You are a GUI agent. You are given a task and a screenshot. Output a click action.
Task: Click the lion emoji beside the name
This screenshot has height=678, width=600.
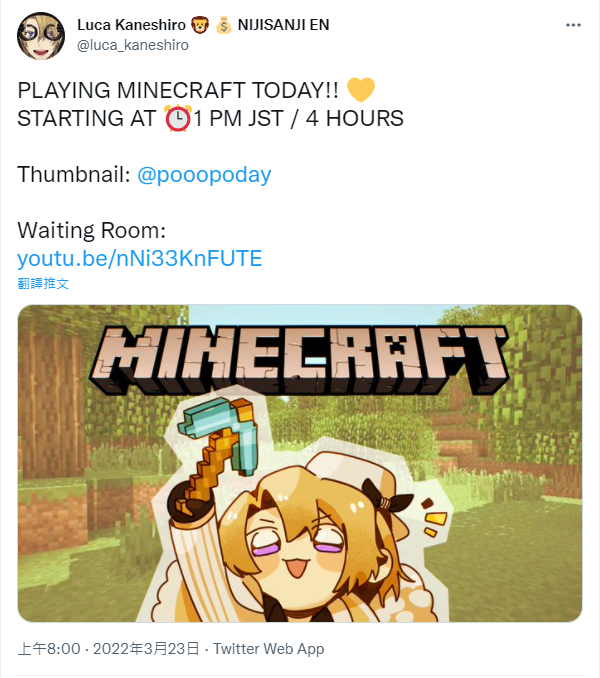(200, 25)
